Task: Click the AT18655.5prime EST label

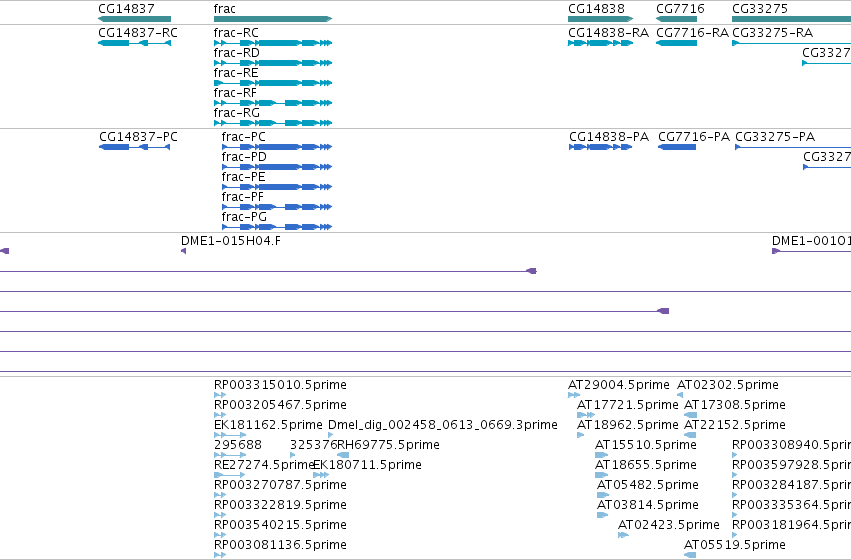Action: (646, 465)
